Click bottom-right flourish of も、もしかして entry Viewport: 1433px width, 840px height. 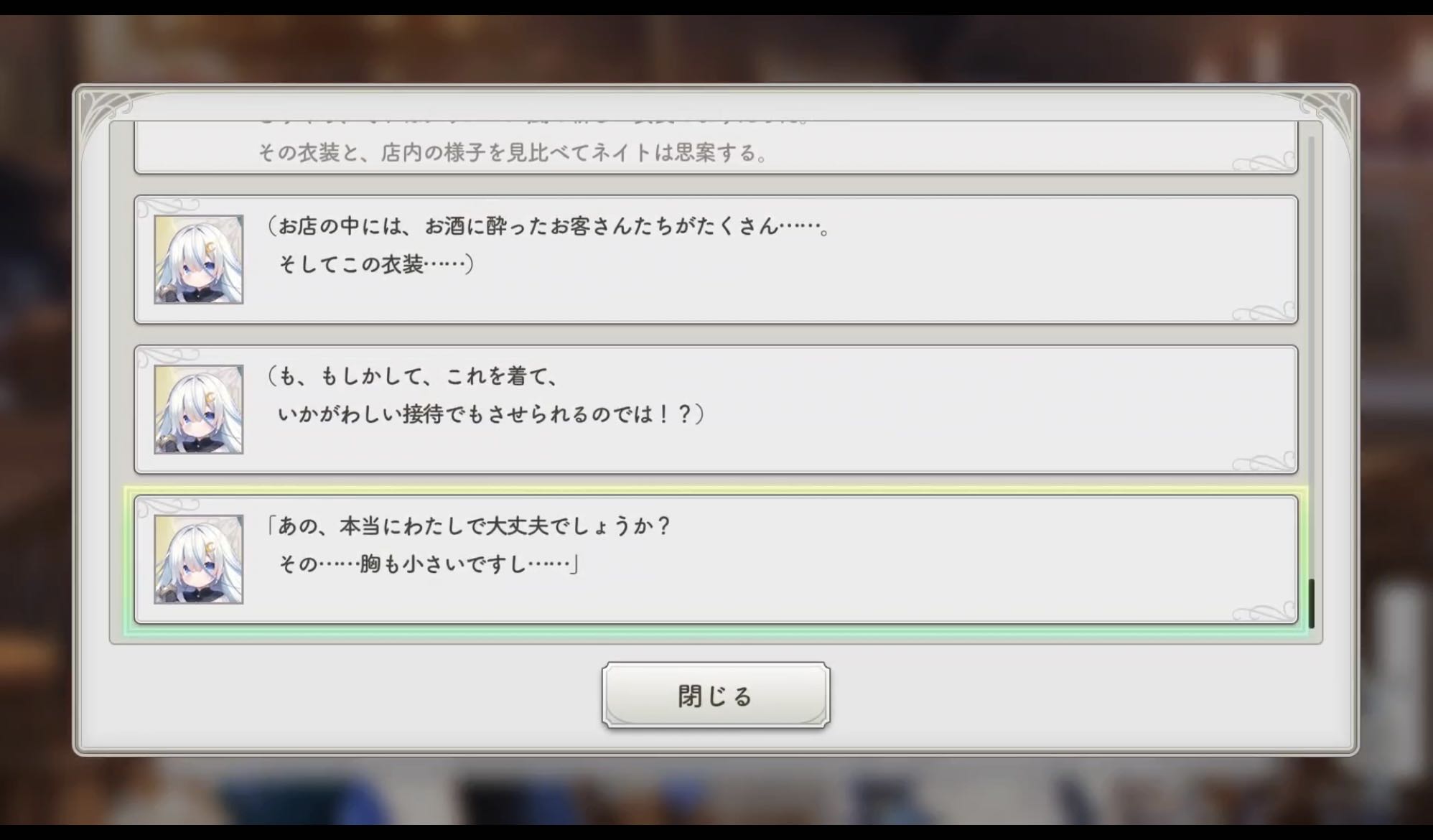click(x=1264, y=462)
